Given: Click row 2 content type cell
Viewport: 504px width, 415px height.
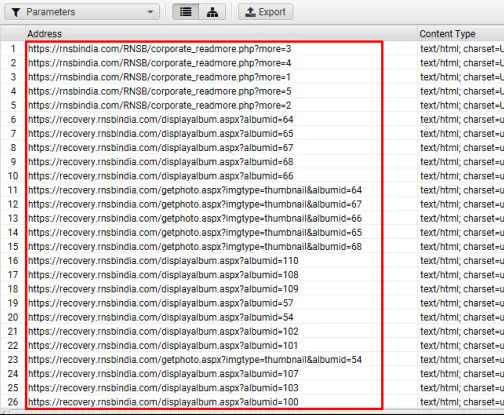Looking at the screenshot, I should [x=462, y=63].
